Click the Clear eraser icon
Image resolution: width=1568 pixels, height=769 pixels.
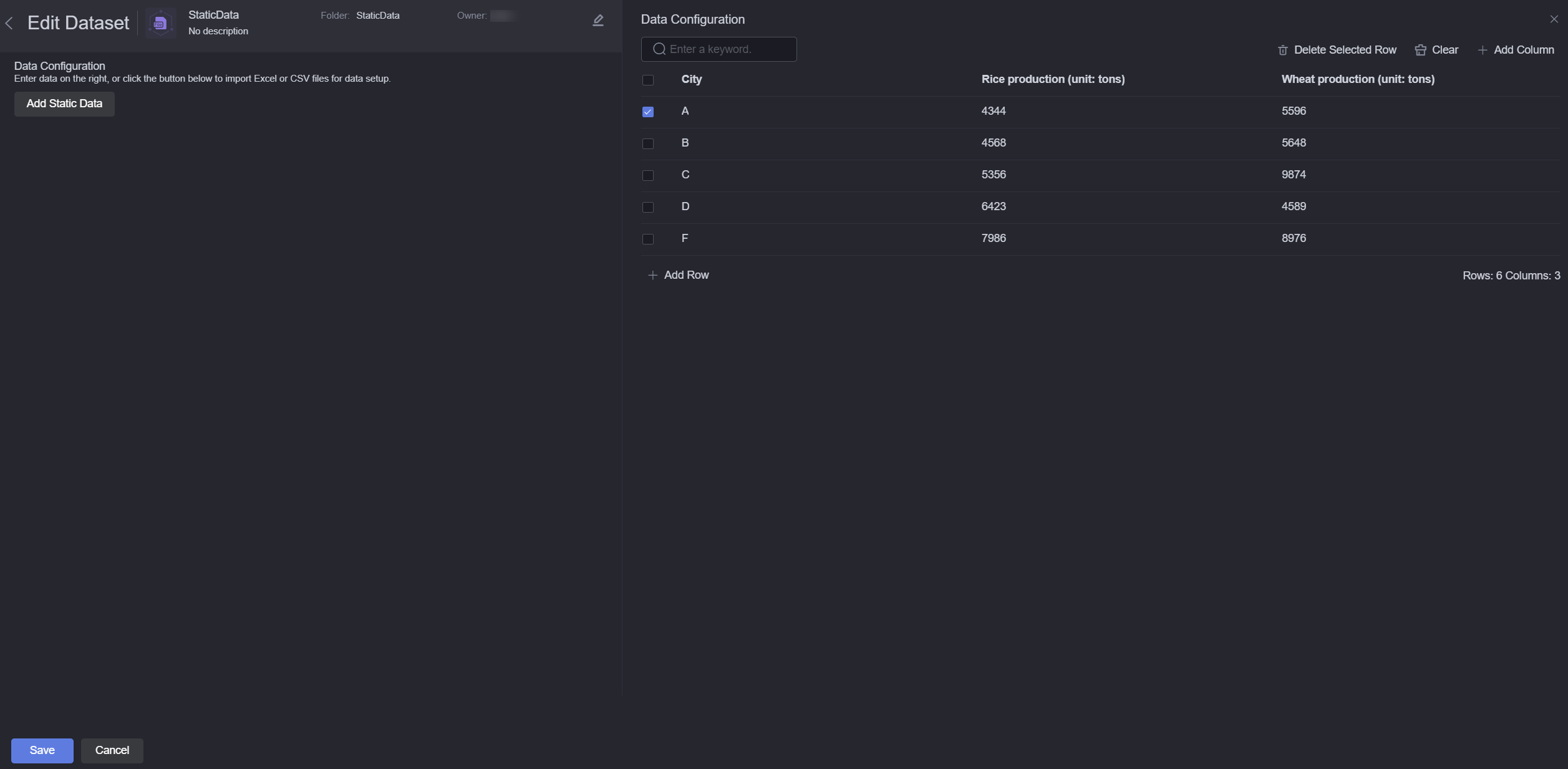click(x=1421, y=51)
